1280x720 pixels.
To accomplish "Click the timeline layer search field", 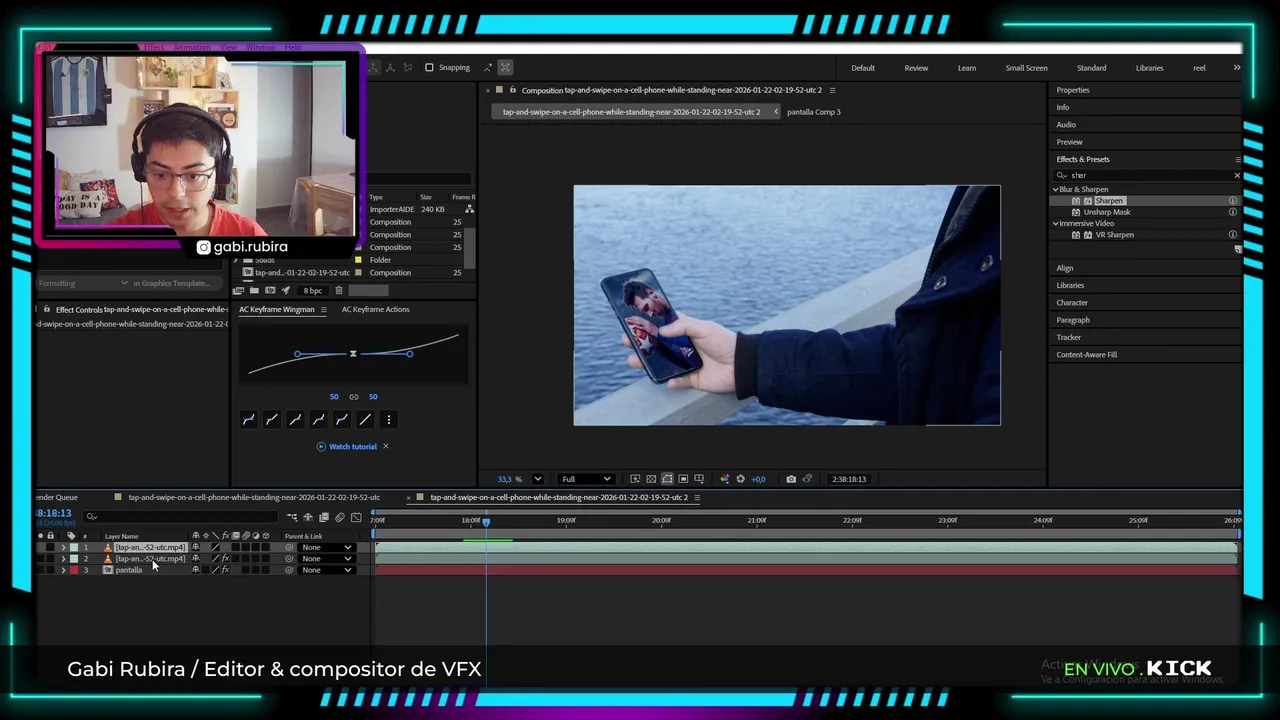I will tap(180, 517).
